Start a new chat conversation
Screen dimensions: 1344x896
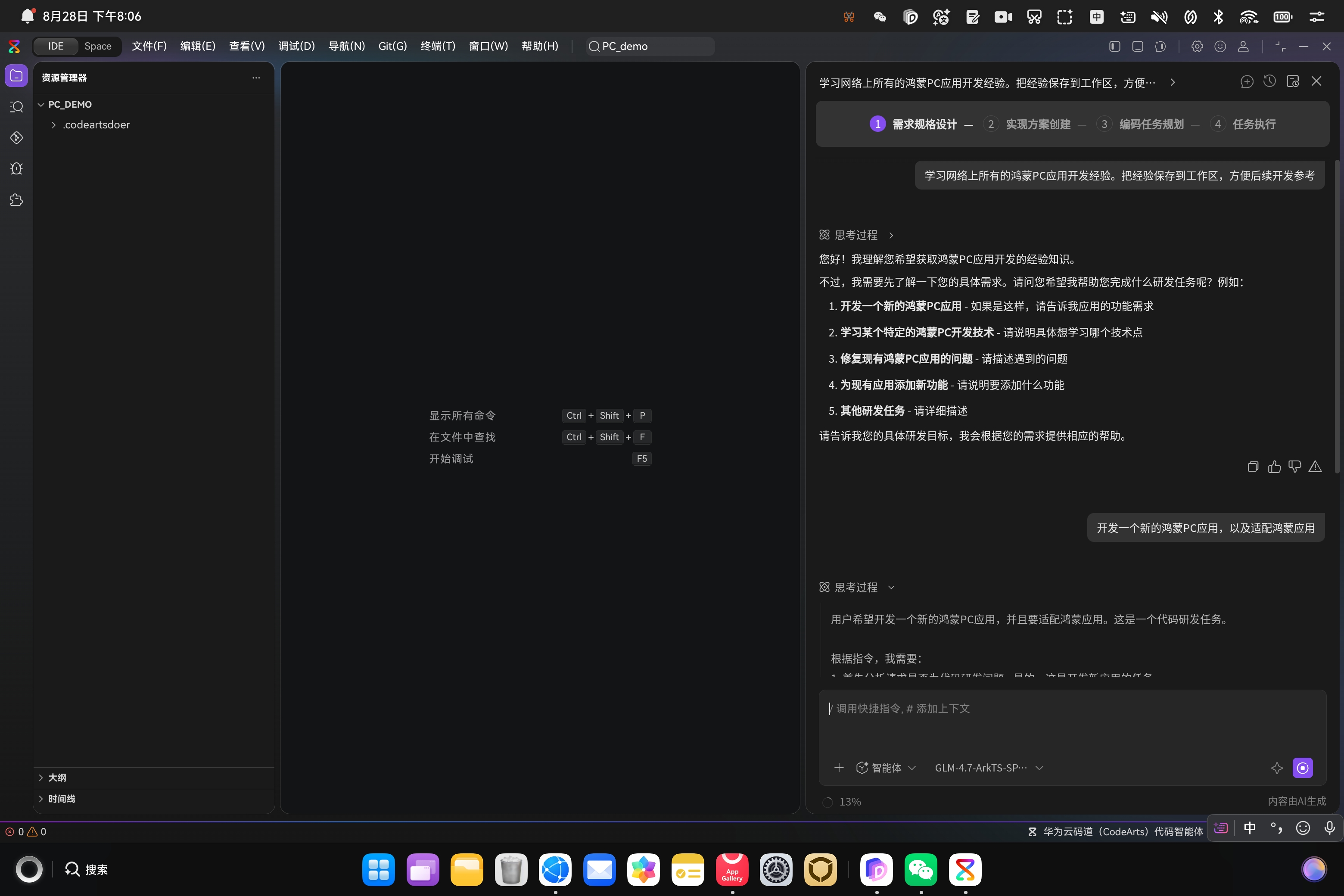1247,82
